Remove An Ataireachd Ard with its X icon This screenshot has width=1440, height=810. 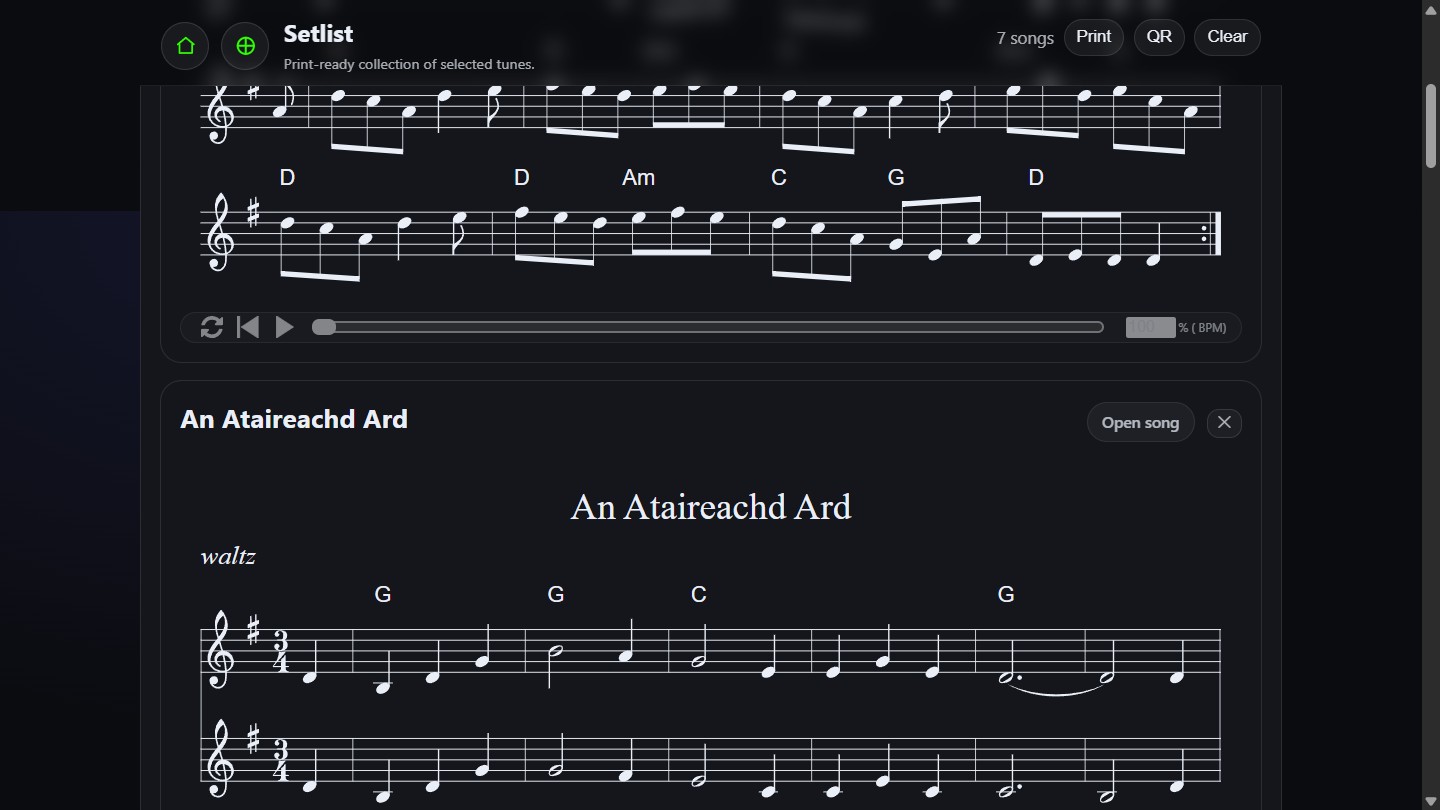[x=1224, y=422]
